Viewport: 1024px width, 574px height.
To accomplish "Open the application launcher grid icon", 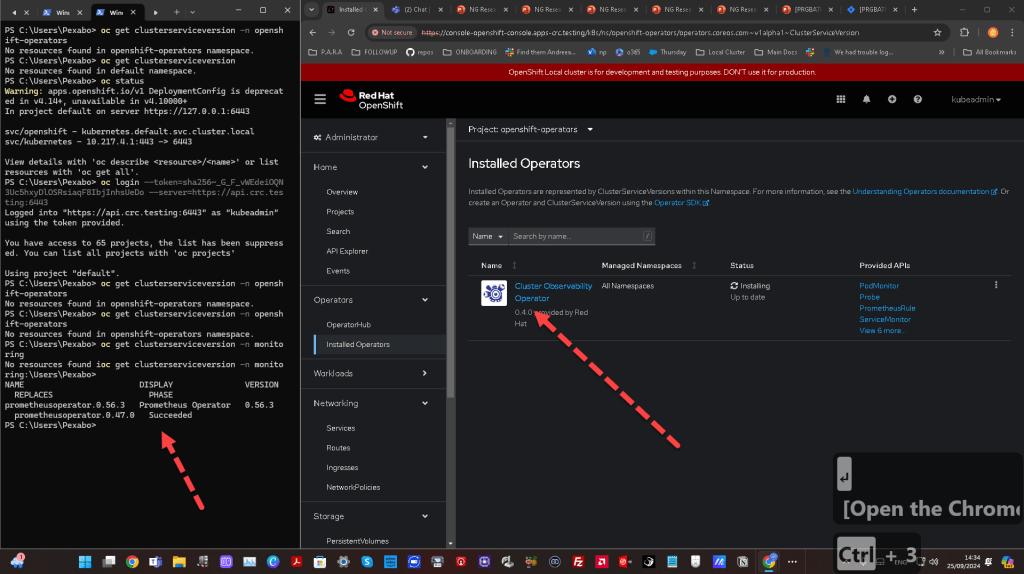I will click(840, 99).
